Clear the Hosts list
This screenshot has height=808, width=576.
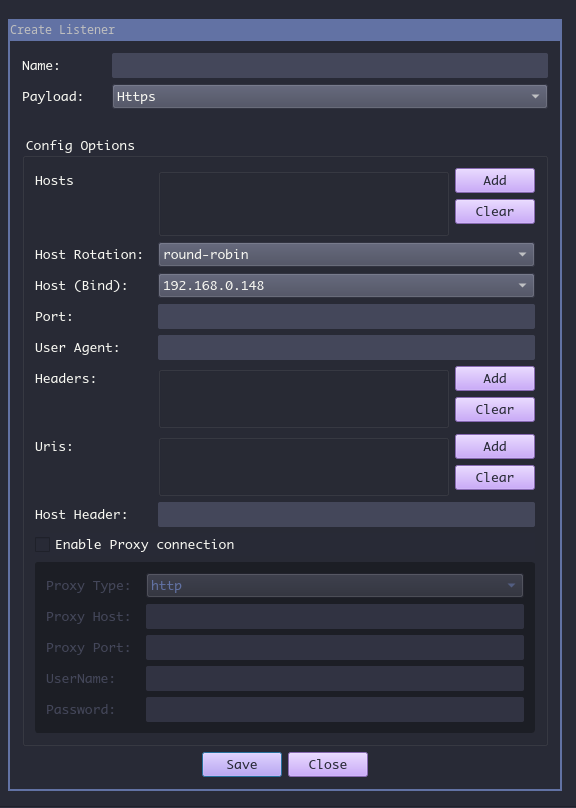pos(494,211)
